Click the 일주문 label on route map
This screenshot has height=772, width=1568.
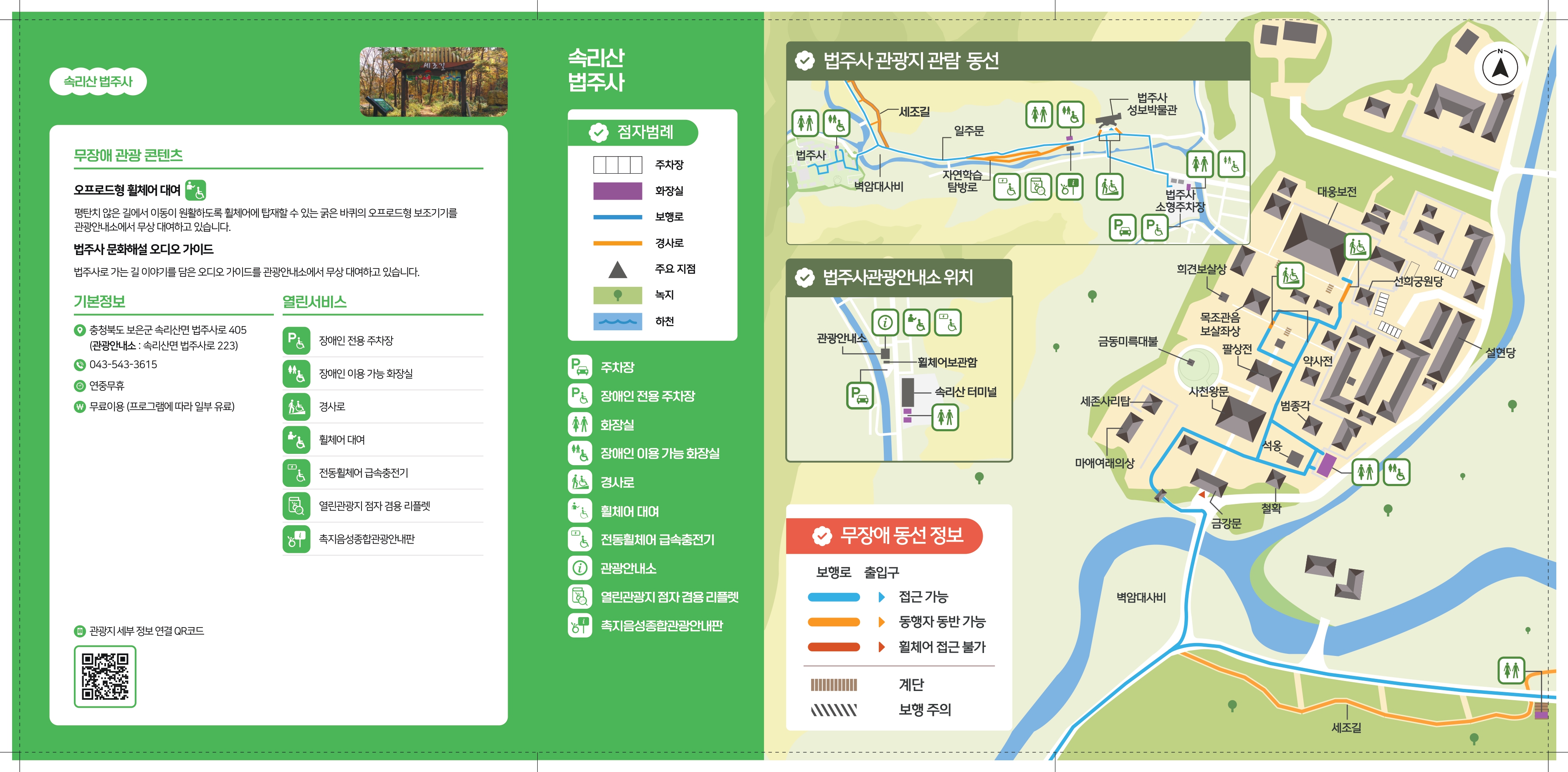pyautogui.click(x=969, y=131)
